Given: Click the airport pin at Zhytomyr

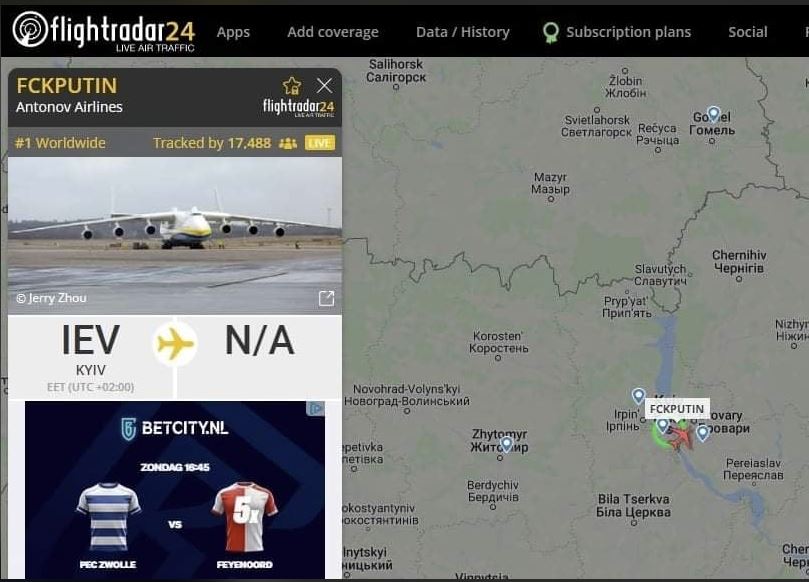Looking at the screenshot, I should [506, 444].
